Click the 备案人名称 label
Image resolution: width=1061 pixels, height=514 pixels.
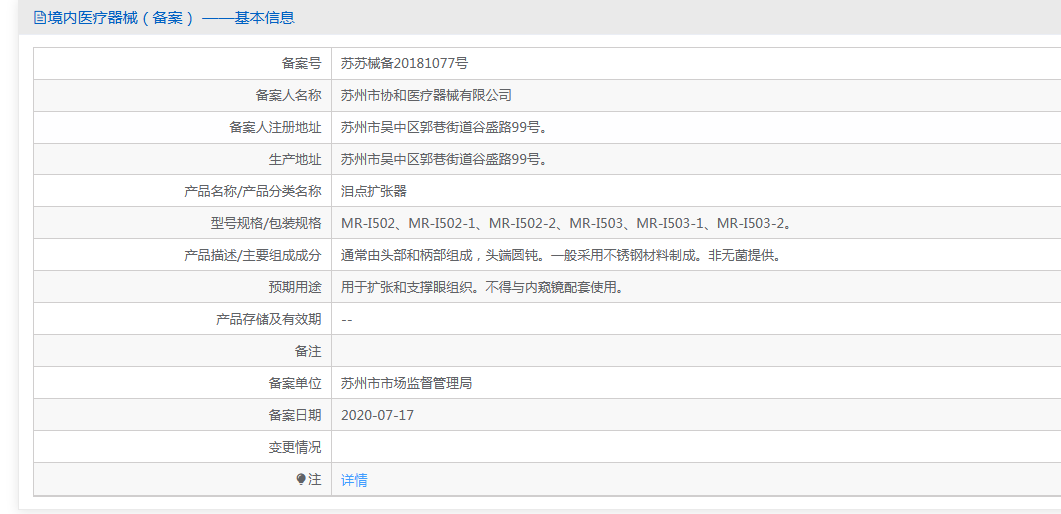point(288,95)
